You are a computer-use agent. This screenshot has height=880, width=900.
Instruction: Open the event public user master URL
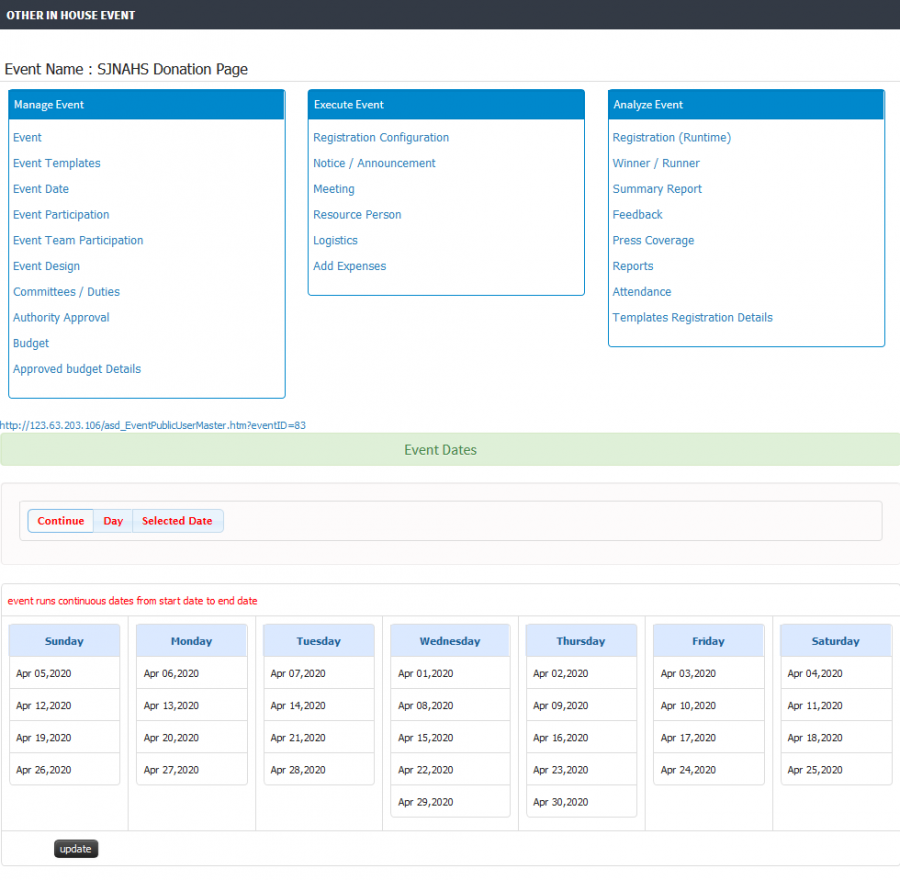coord(153,425)
